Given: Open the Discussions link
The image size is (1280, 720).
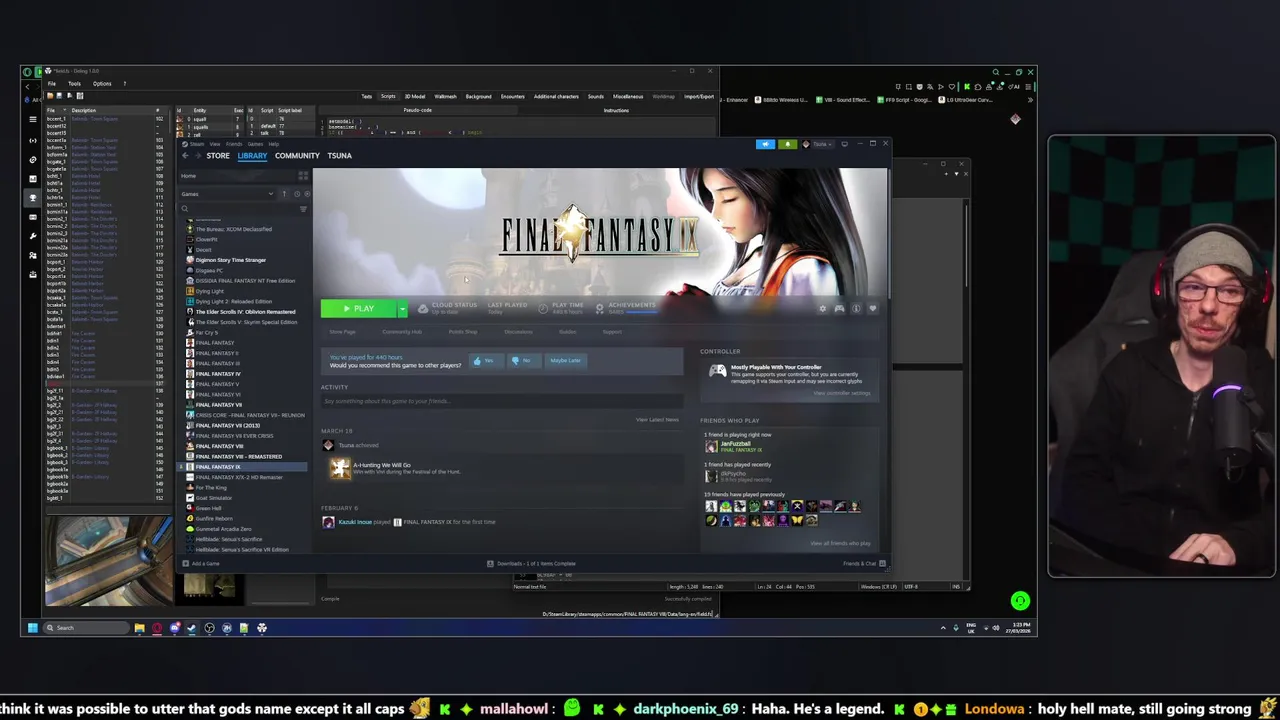Looking at the screenshot, I should [x=518, y=332].
